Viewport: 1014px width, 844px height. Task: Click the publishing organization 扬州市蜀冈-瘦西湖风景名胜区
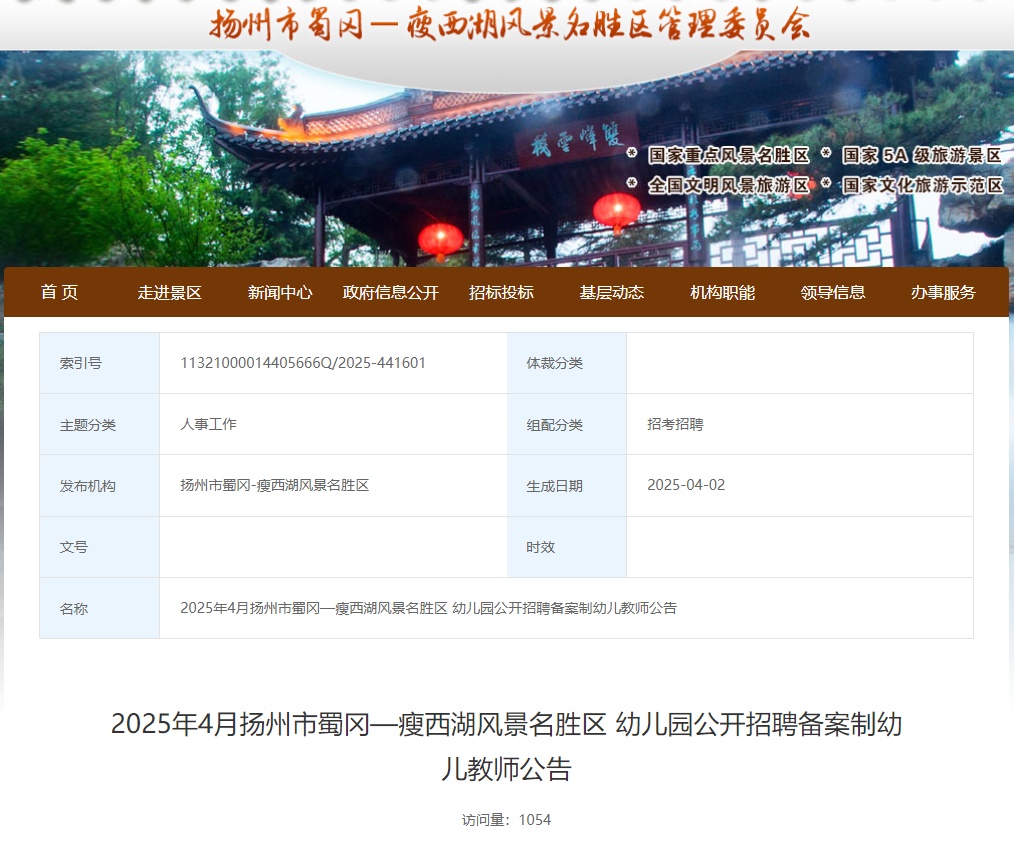[275, 485]
